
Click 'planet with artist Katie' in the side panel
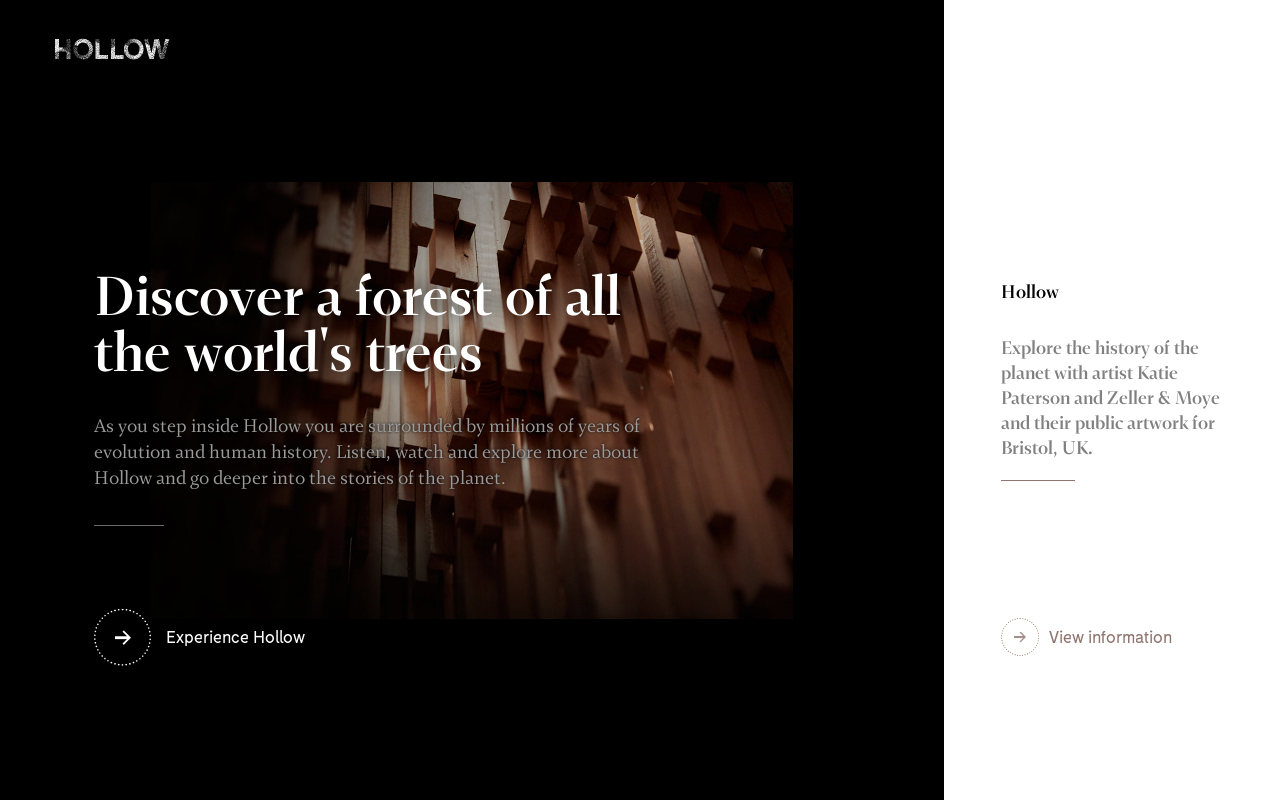pyautogui.click(x=1089, y=373)
